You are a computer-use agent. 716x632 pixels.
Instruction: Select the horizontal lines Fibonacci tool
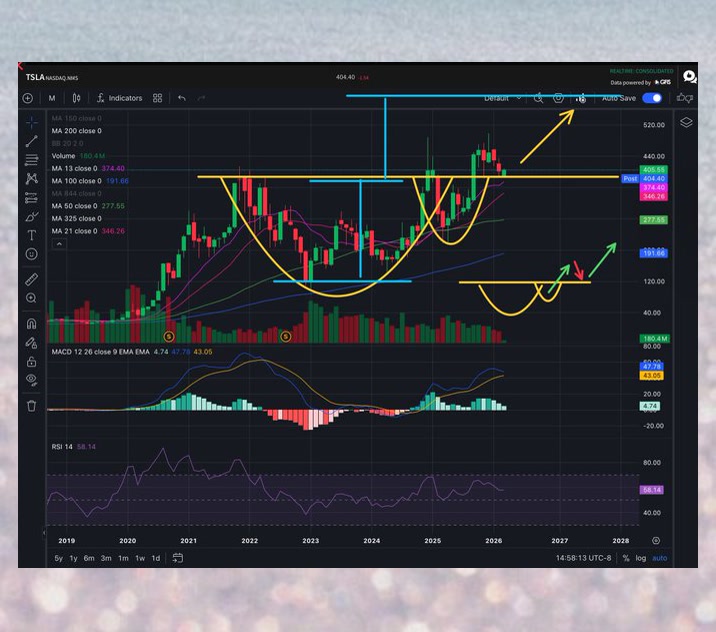(x=32, y=160)
